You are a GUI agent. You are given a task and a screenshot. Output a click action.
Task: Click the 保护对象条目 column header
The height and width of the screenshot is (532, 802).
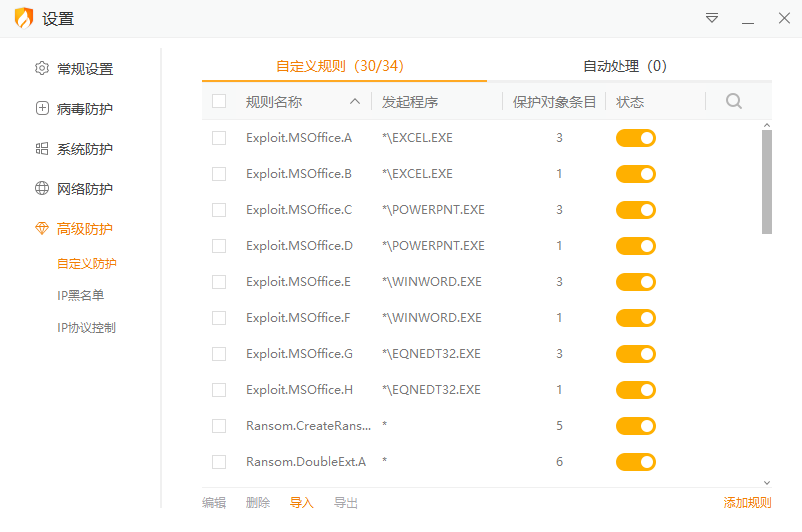(x=554, y=102)
